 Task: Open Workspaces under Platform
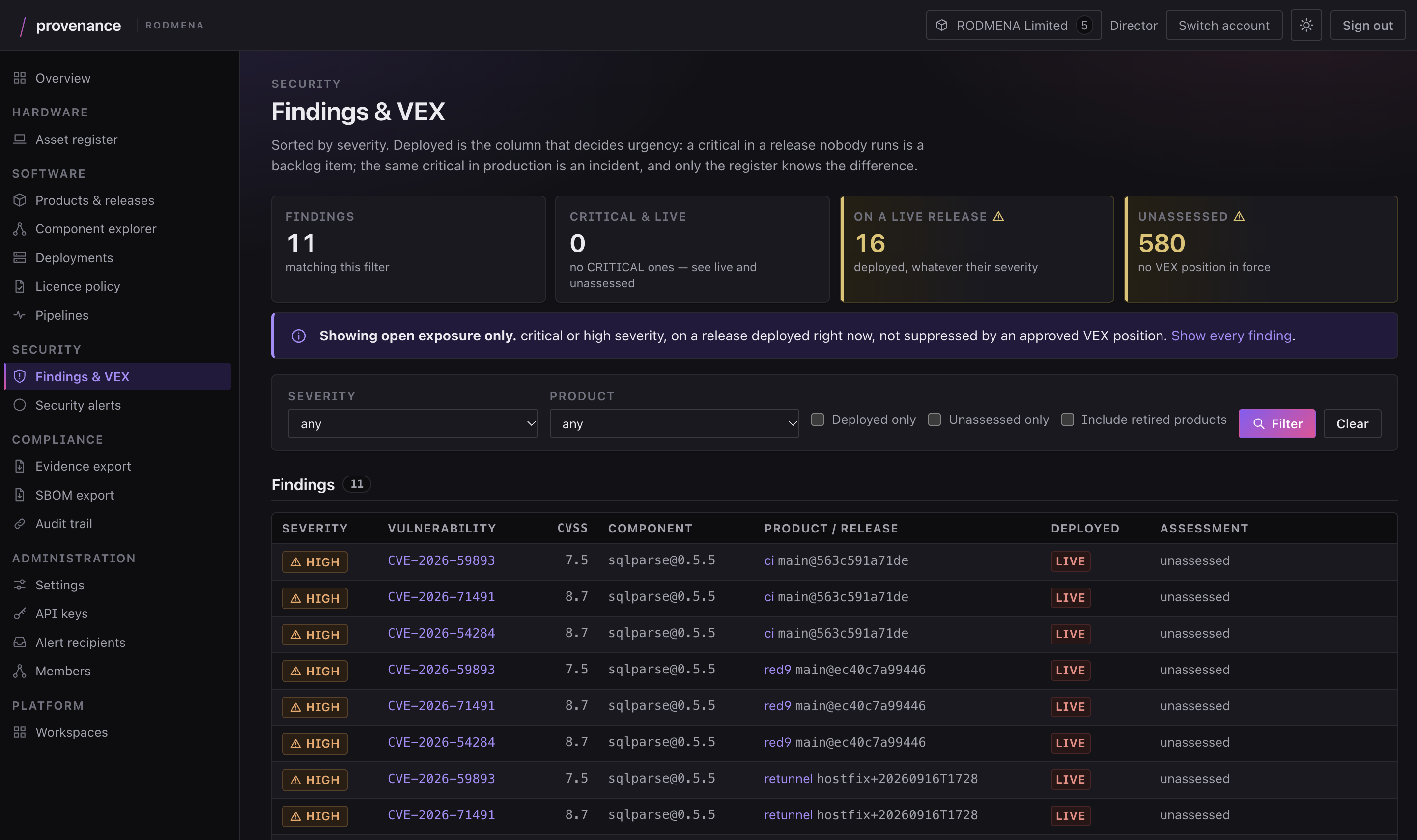click(117, 732)
